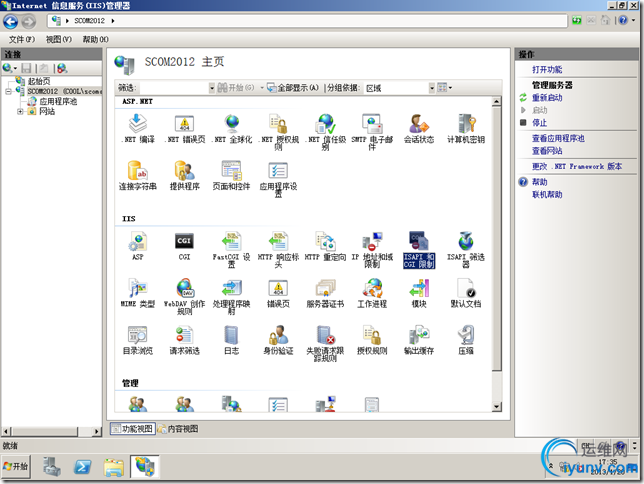This screenshot has width=644, height=484.
Task: Open the help dropdown arrow in top toolbar
Action: pos(634,20)
